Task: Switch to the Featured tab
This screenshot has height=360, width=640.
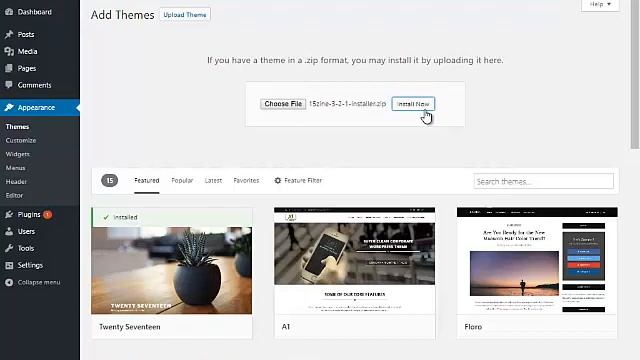Action: click(147, 180)
